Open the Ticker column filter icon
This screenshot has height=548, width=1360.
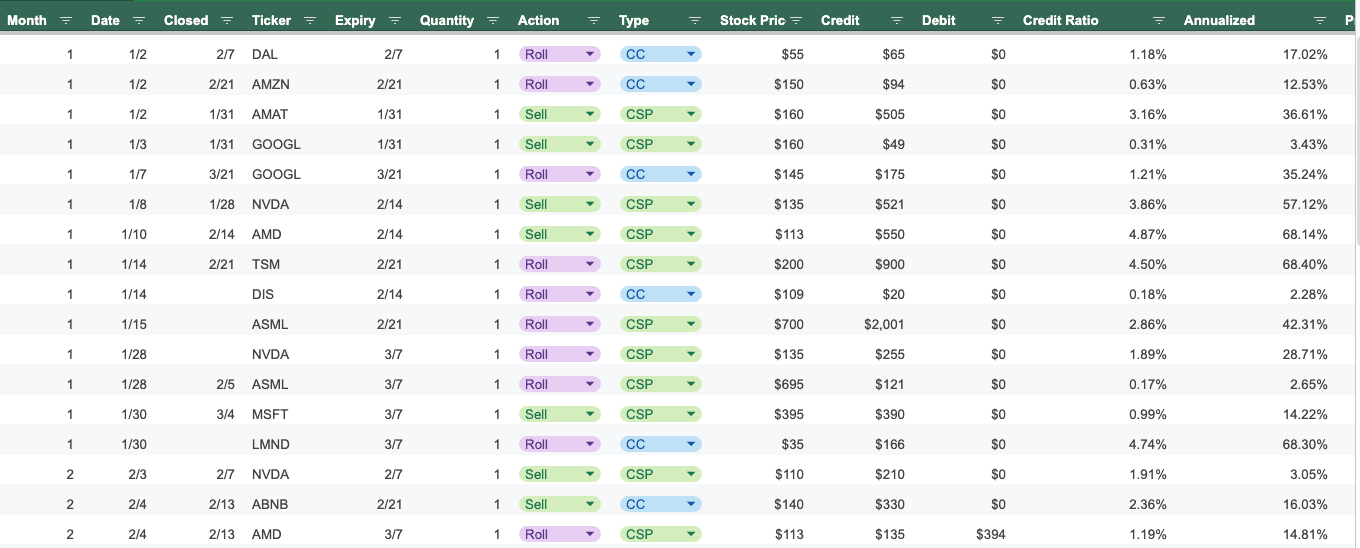310,20
